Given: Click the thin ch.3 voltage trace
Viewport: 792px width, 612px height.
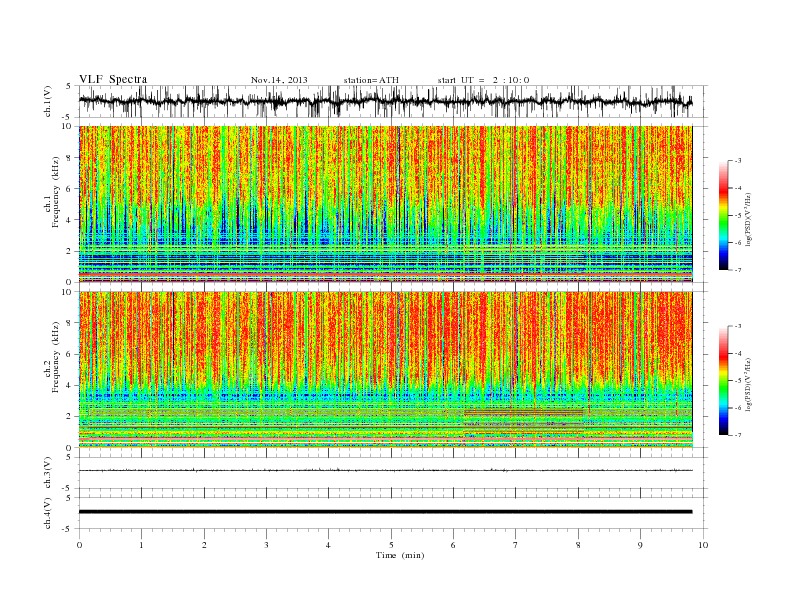Looking at the screenshot, I should (385, 470).
